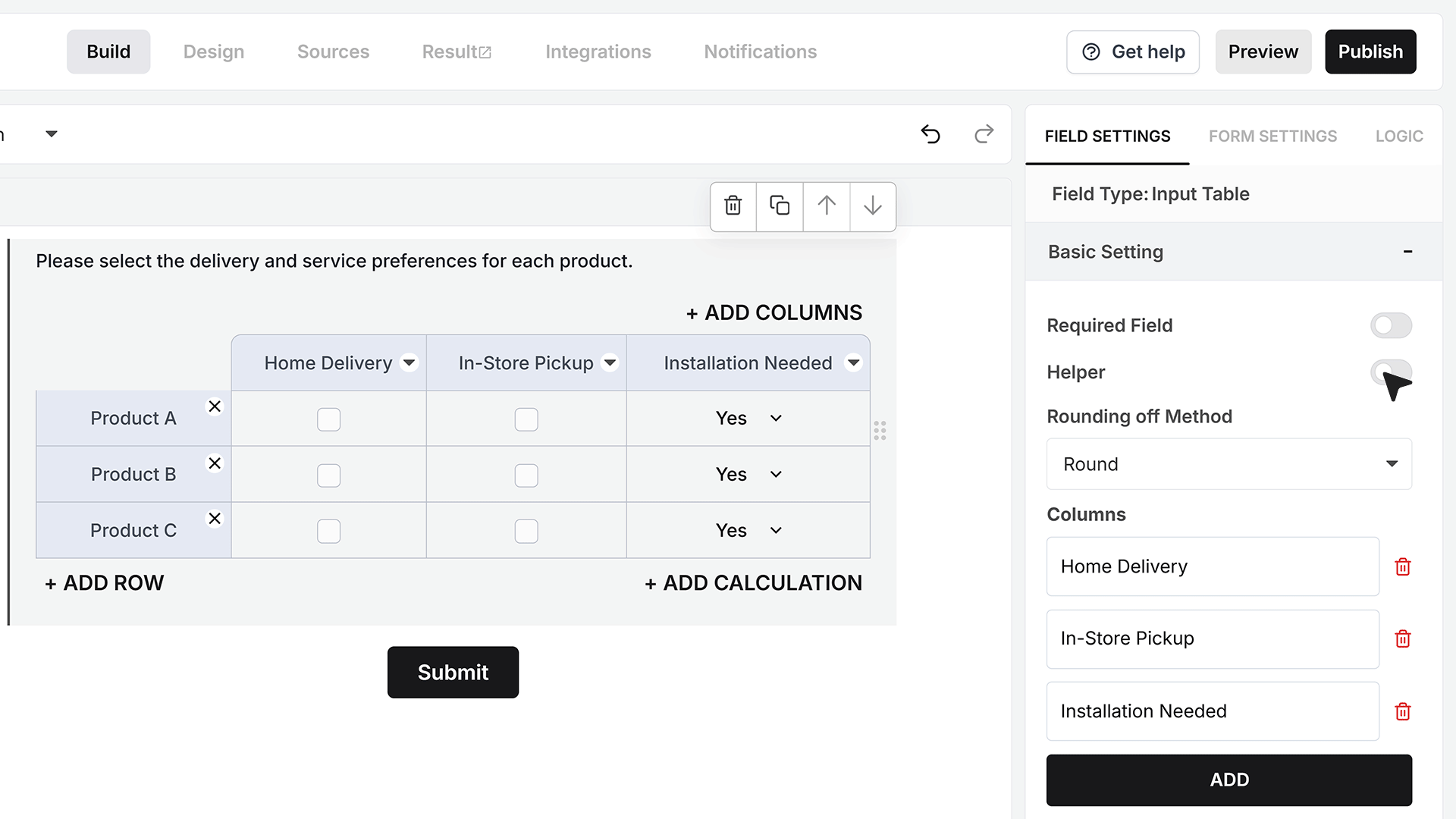This screenshot has width=1456, height=819.
Task: Collapse the Basic Setting section
Action: pos(1407,252)
